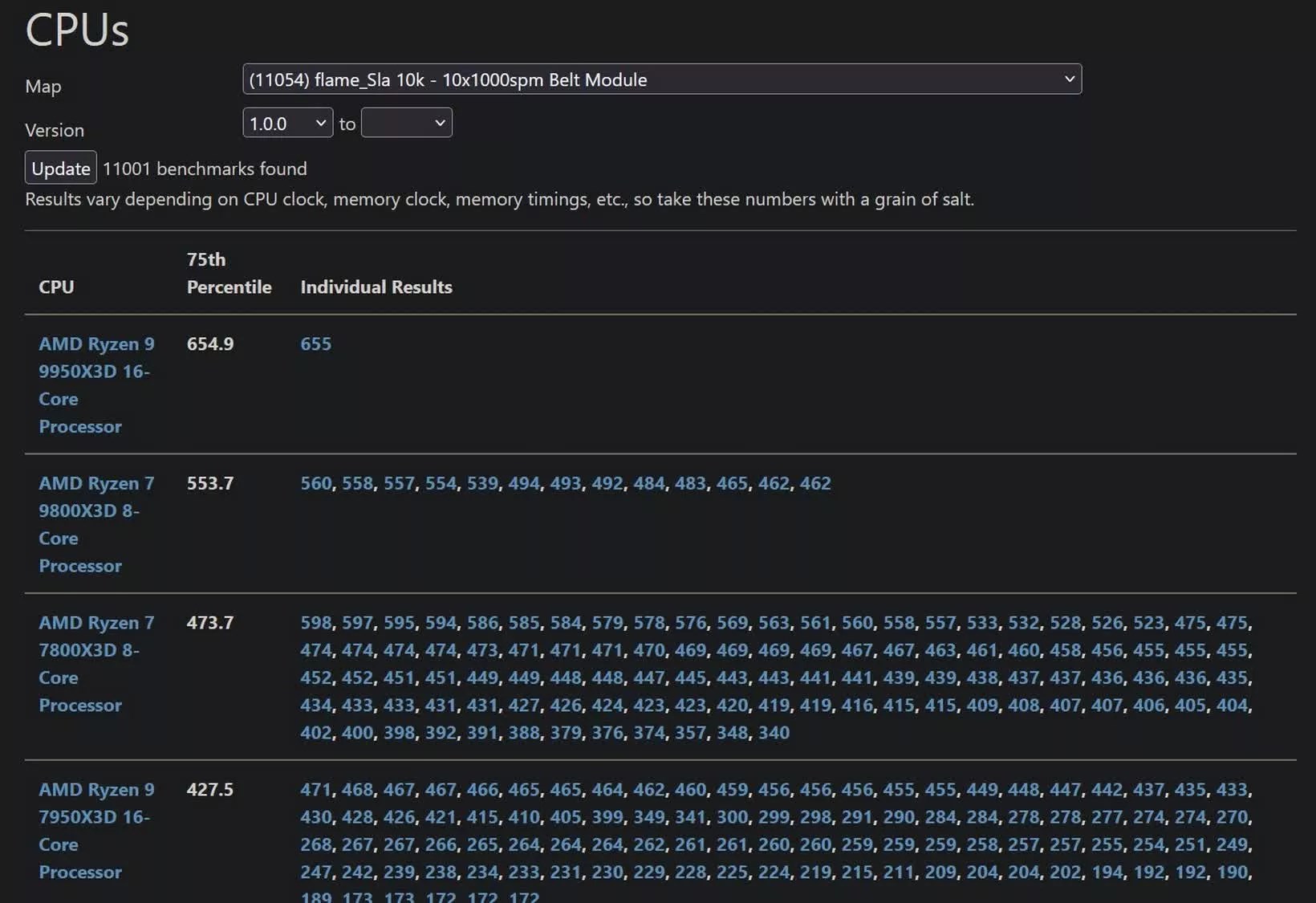Open the 349 result in the 7950X3D row

648,817
